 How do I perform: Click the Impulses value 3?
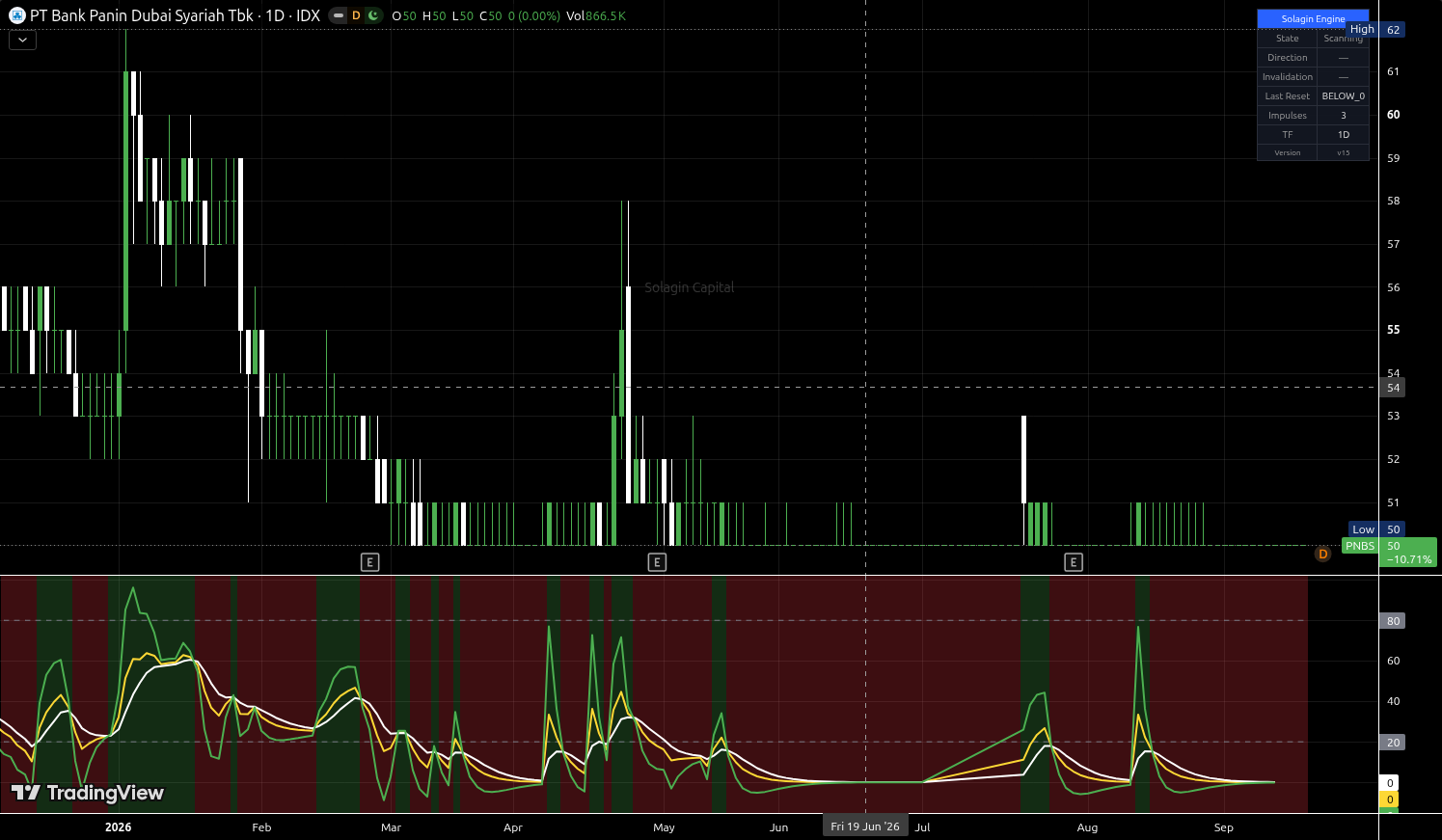(1343, 116)
